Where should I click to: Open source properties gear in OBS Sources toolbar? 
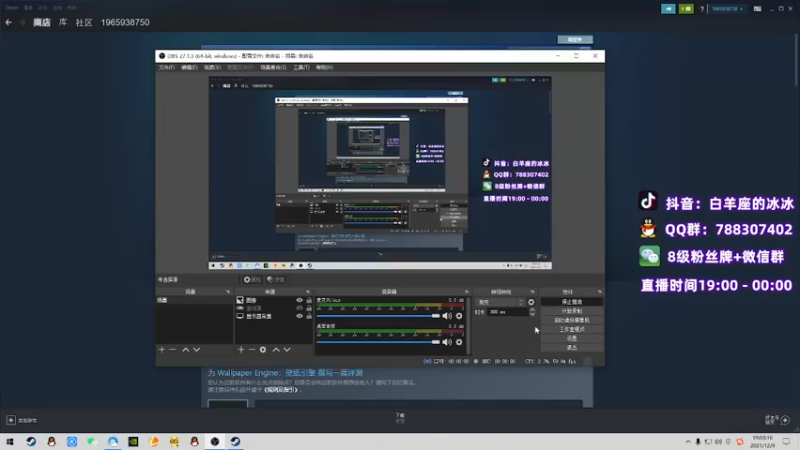(x=263, y=349)
